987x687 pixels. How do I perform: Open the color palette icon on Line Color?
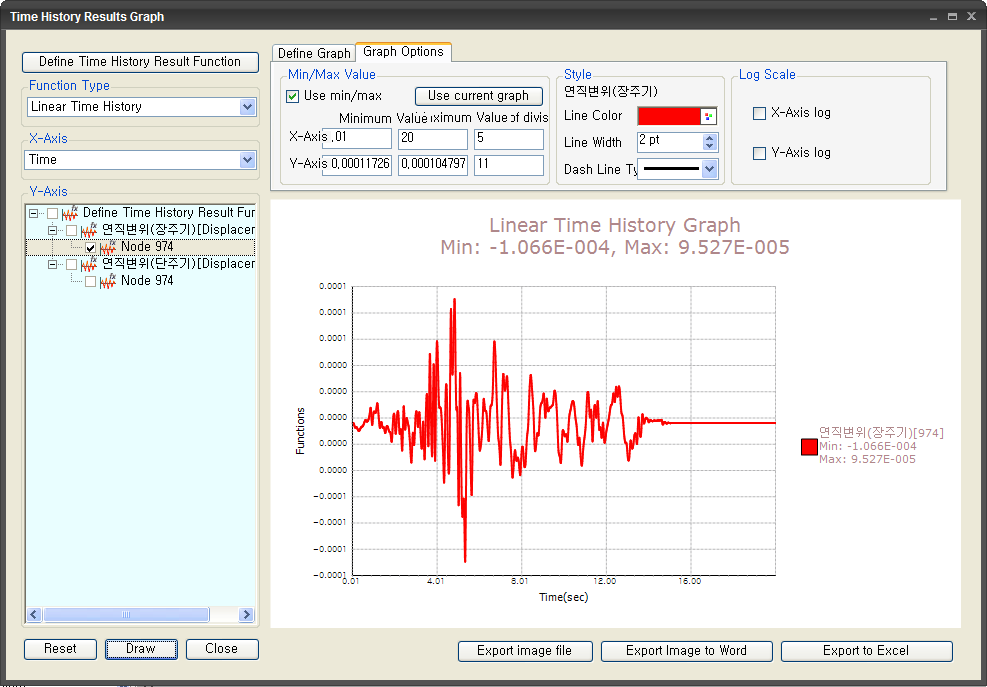707,116
